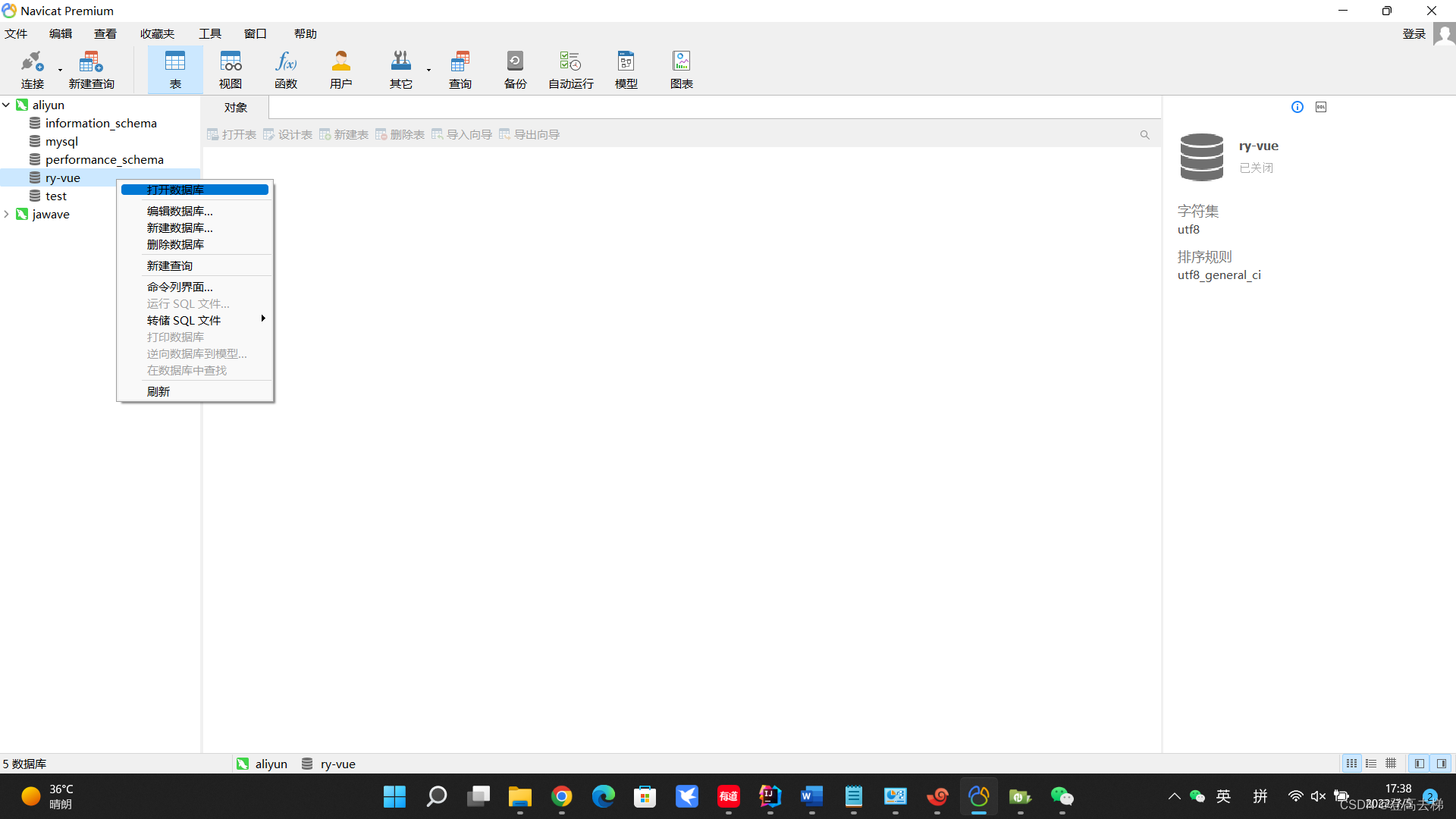Image resolution: width=1456 pixels, height=819 pixels.
Task: Open WeChat from the taskbar
Action: (1062, 796)
